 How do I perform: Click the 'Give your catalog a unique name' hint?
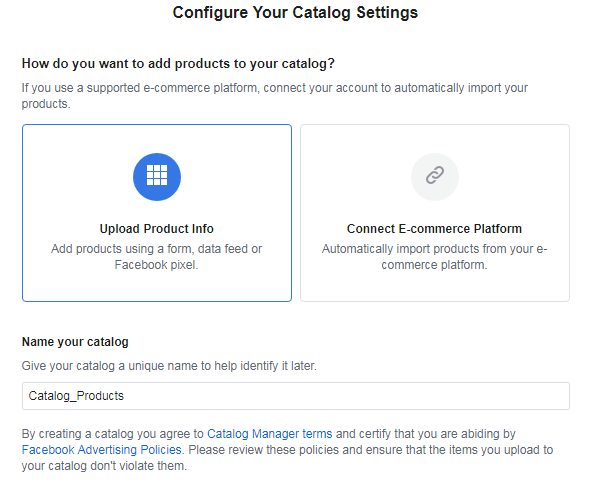click(x=169, y=366)
